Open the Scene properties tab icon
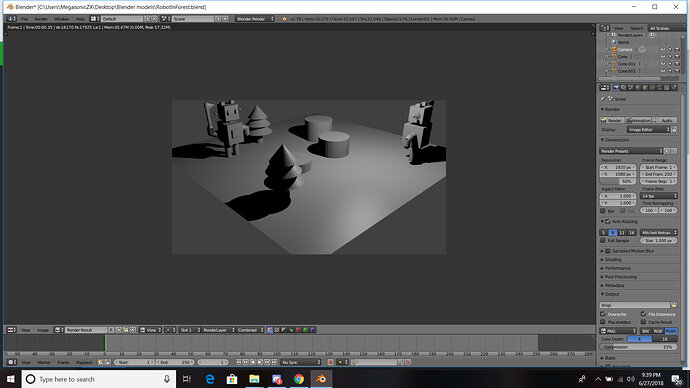Image resolution: width=690 pixels, height=388 pixels. pyautogui.click(x=631, y=88)
